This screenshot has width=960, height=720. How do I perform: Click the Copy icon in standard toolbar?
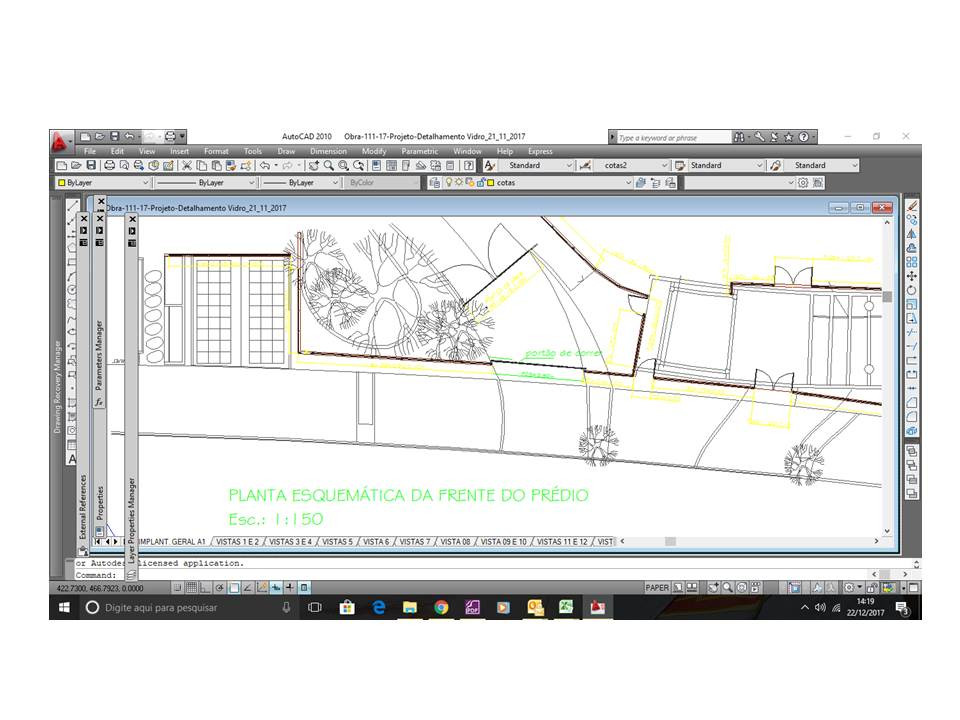pos(201,165)
